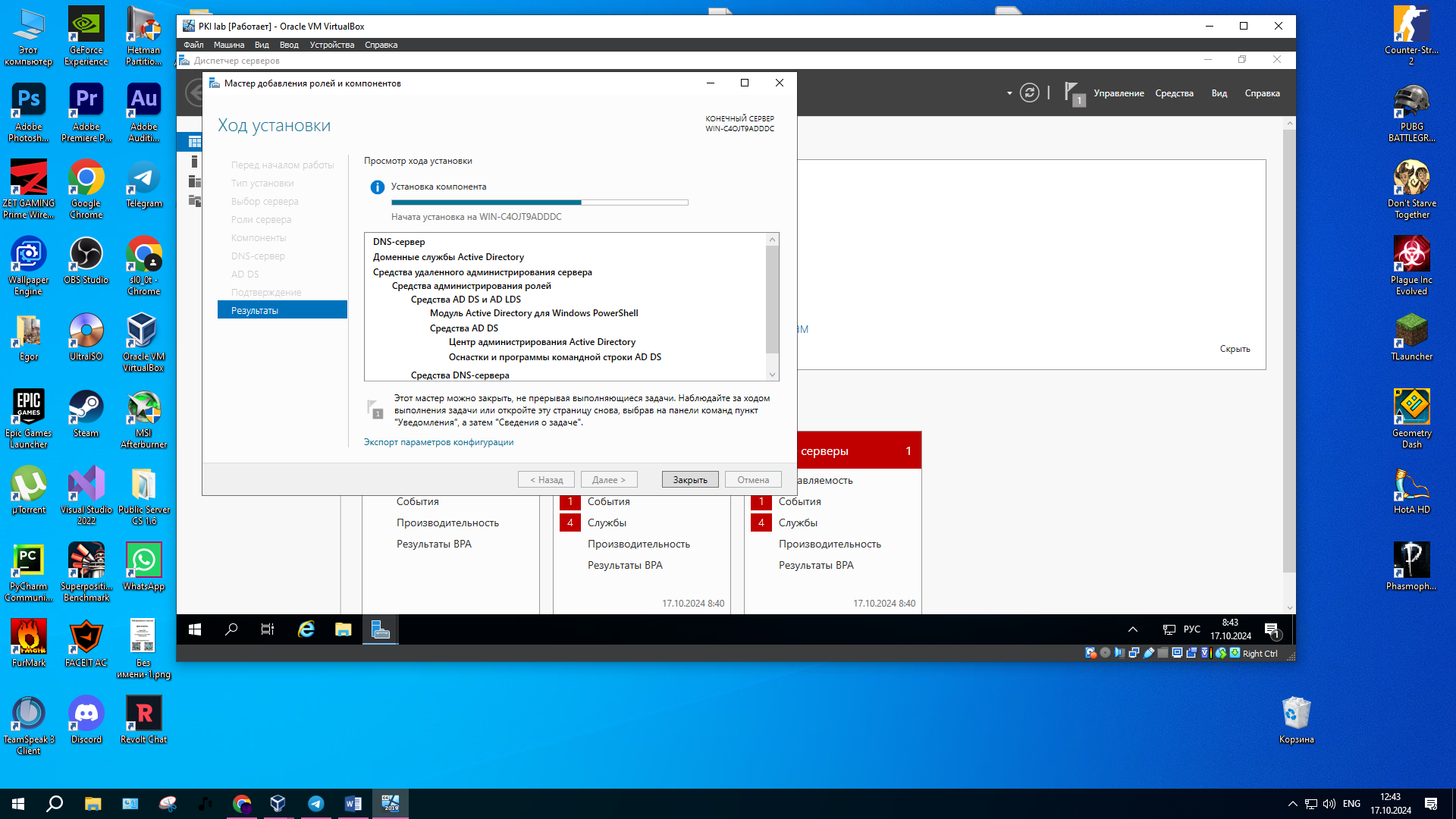This screenshot has width=1456, height=819.
Task: Select the Visual Studio 2022 desktop icon
Action: click(x=86, y=495)
